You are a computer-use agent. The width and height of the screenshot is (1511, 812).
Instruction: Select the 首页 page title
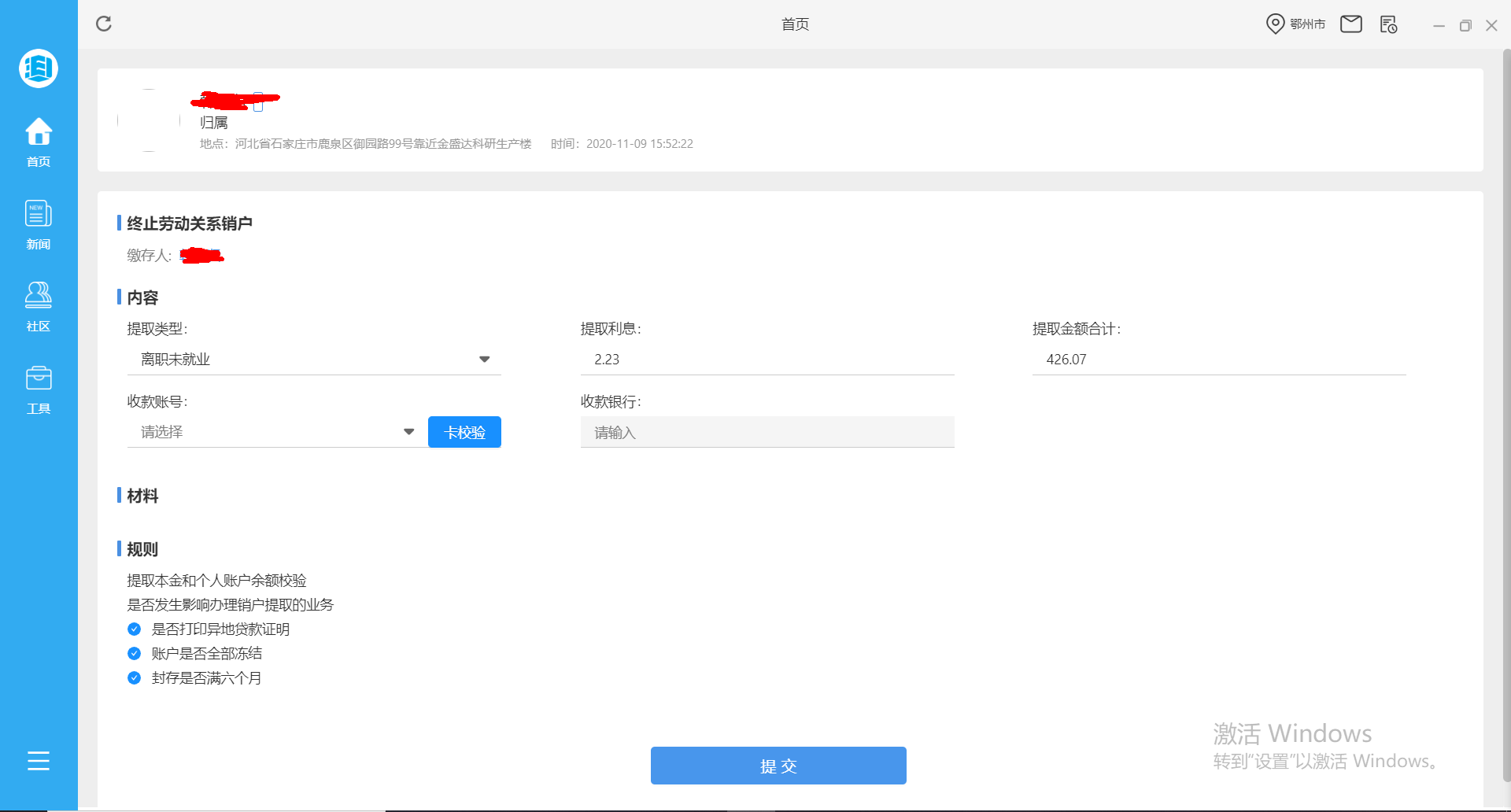coord(795,24)
